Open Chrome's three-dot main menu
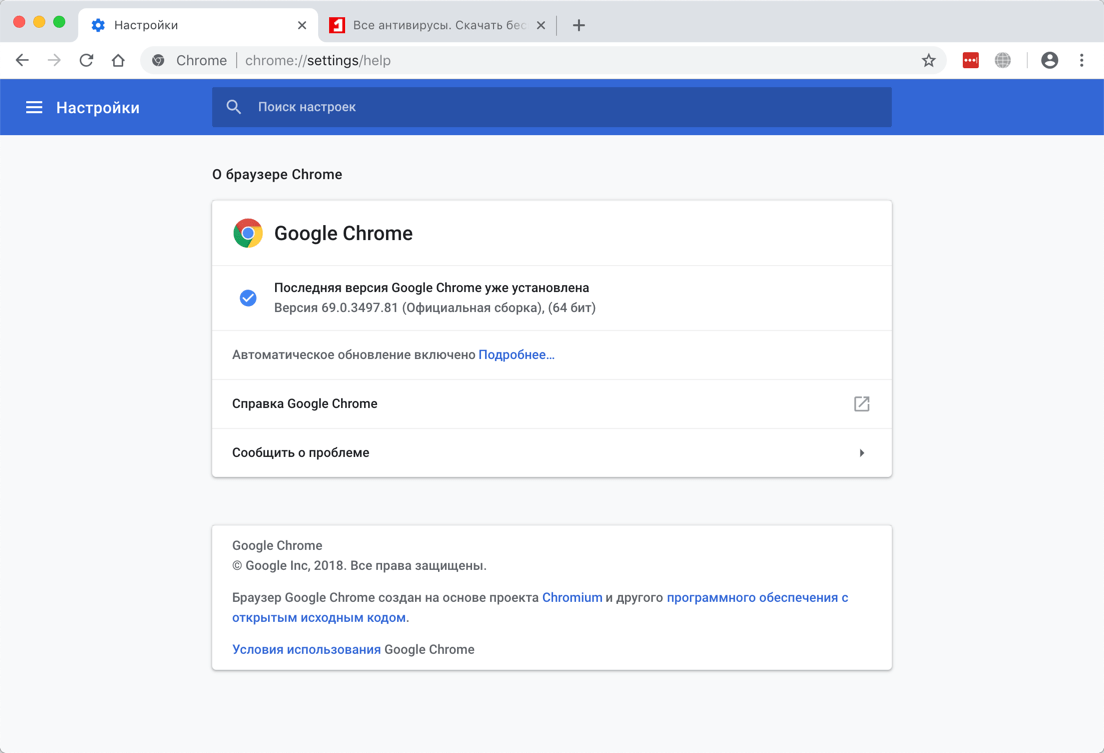The image size is (1104, 753). 1082,61
